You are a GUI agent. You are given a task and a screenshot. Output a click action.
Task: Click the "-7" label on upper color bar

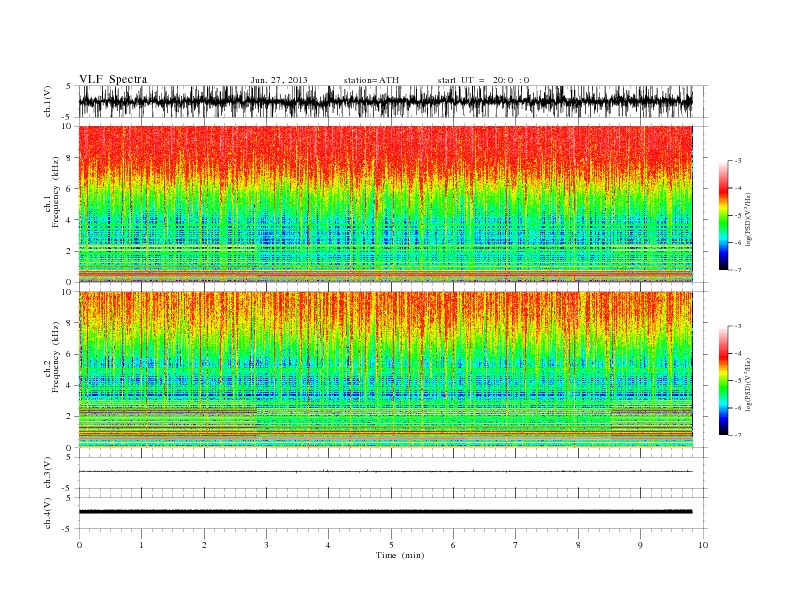coord(738,270)
